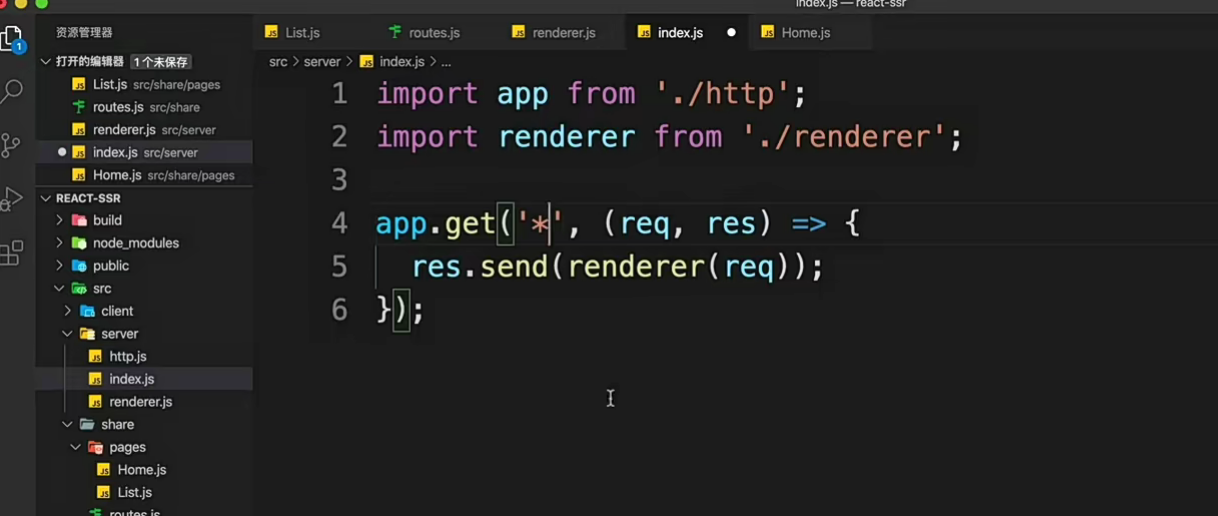This screenshot has width=1218, height=516.
Task: Click the unsaved dot on index.js tab
Action: [x=731, y=33]
